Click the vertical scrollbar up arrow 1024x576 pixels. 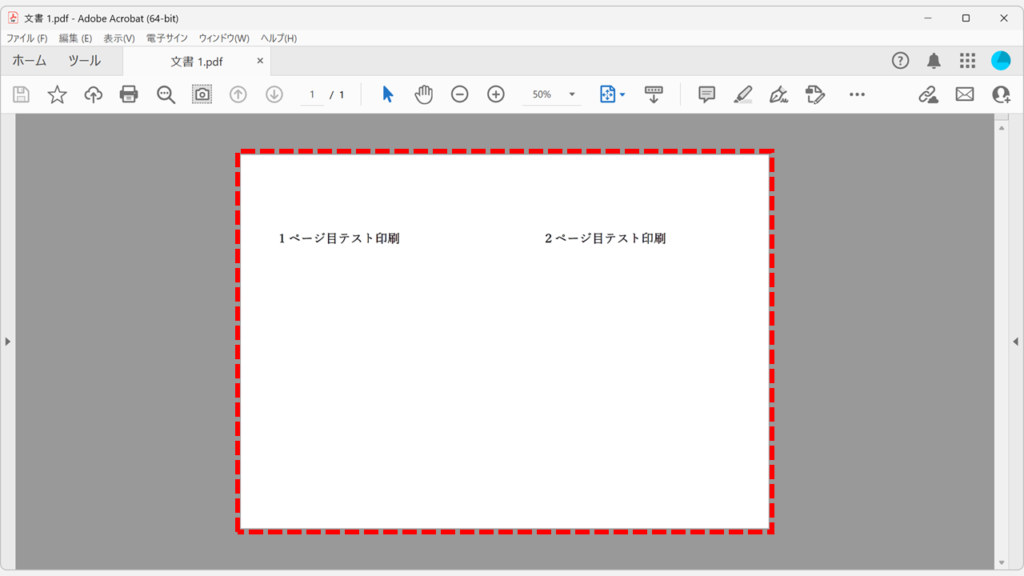click(1002, 128)
